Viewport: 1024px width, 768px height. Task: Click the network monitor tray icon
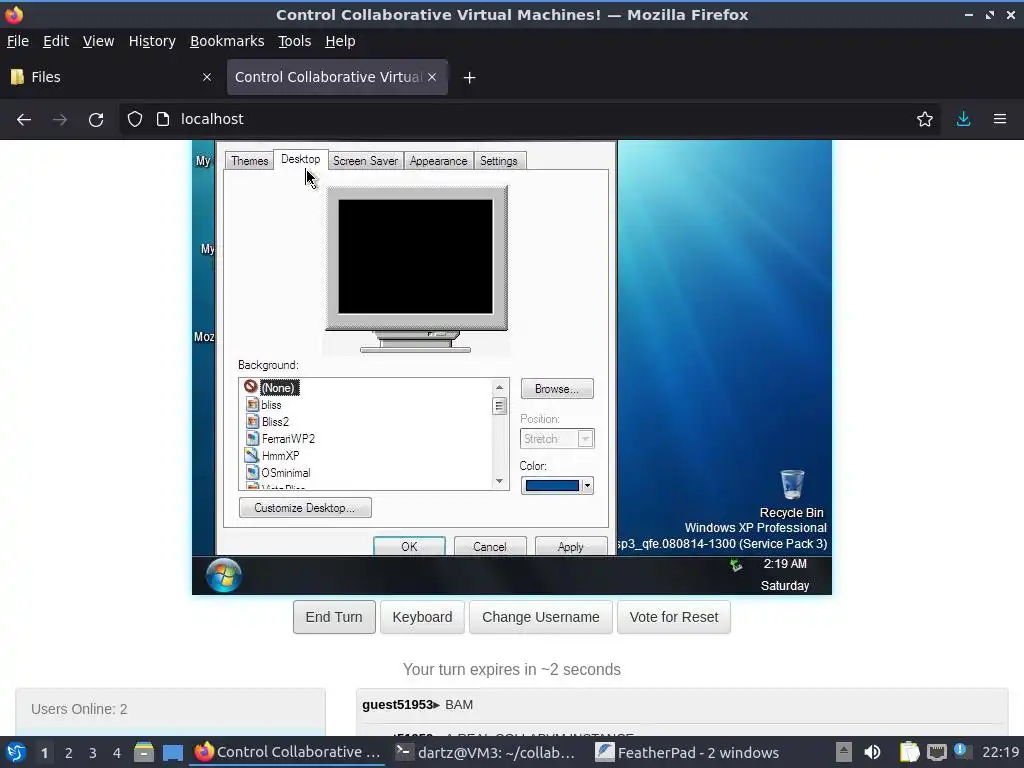[936, 752]
